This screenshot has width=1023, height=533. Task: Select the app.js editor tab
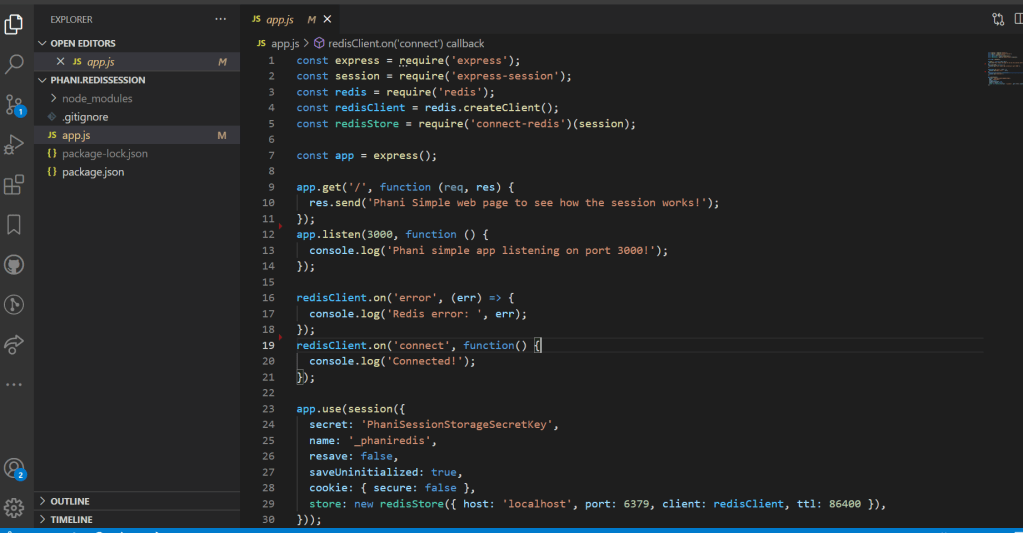[x=278, y=19]
